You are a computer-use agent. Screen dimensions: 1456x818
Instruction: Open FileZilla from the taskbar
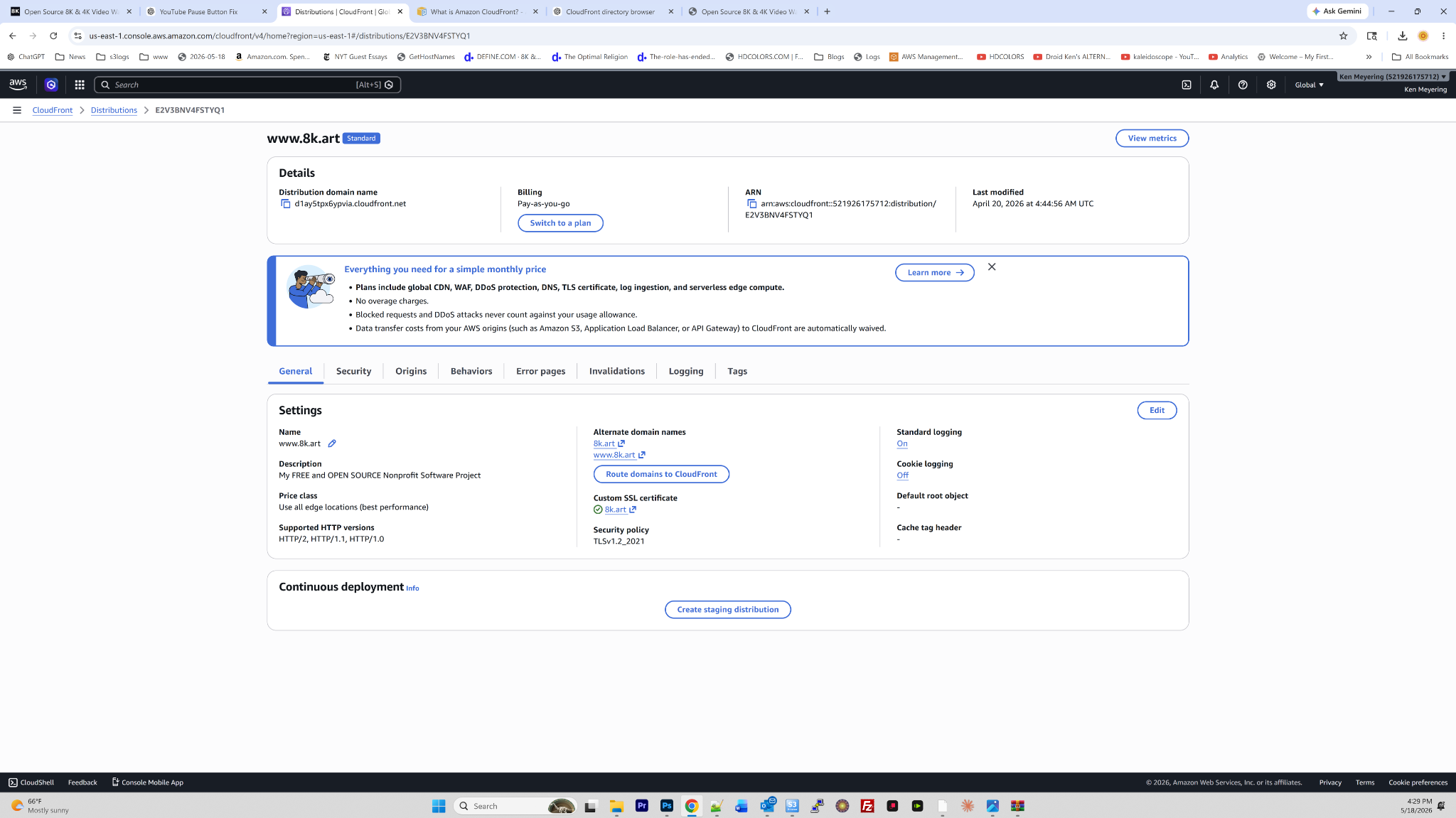(867, 806)
